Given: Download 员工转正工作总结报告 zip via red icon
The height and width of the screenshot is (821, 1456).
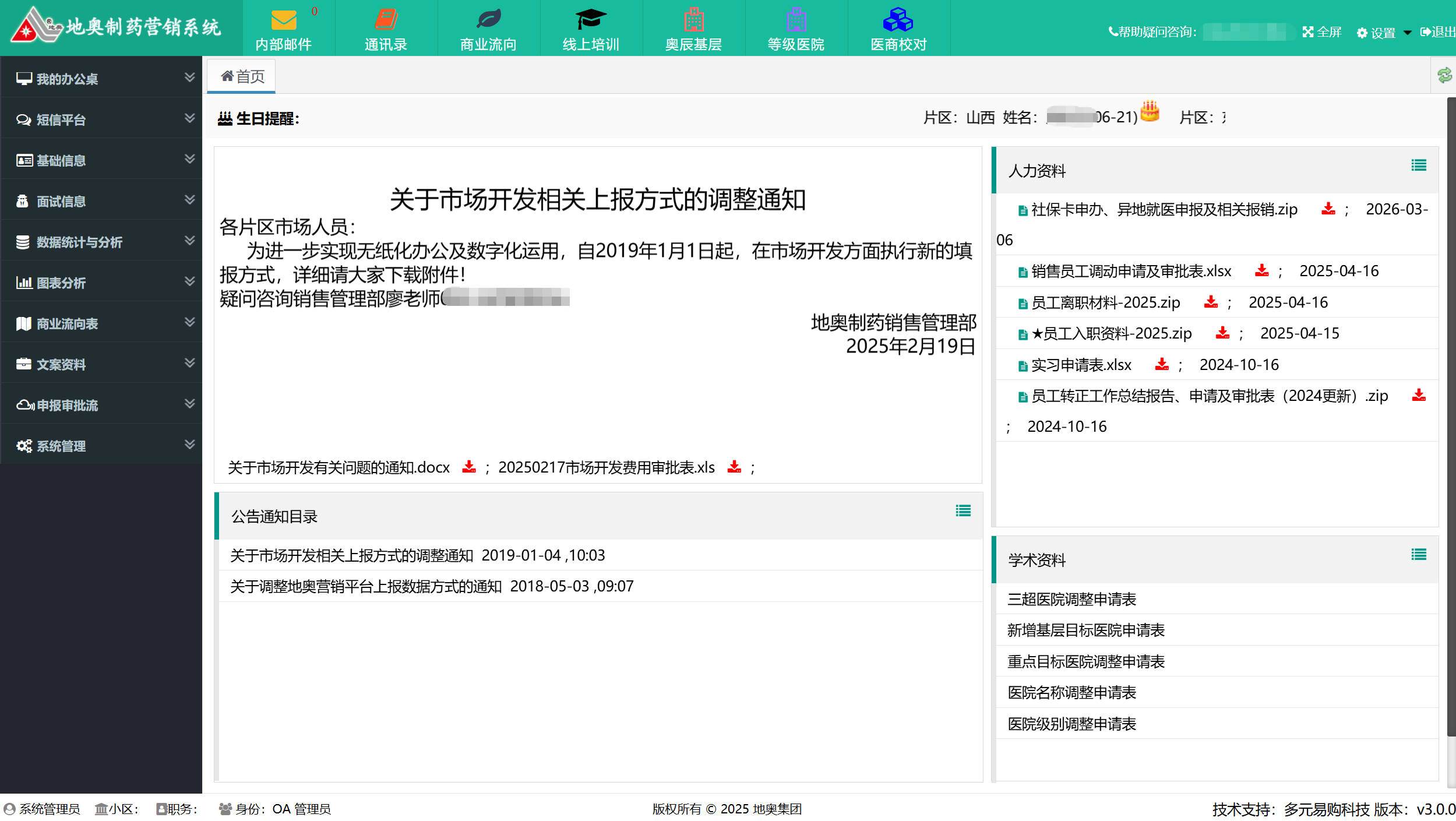Looking at the screenshot, I should tap(1419, 395).
